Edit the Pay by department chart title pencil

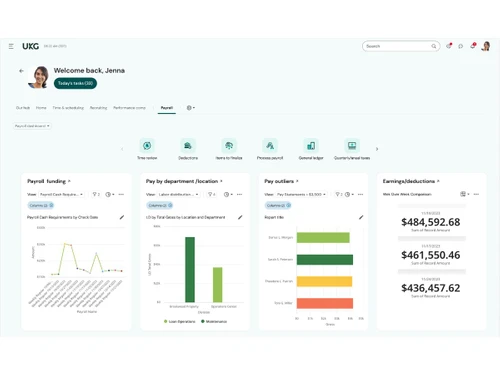[x=240, y=217]
